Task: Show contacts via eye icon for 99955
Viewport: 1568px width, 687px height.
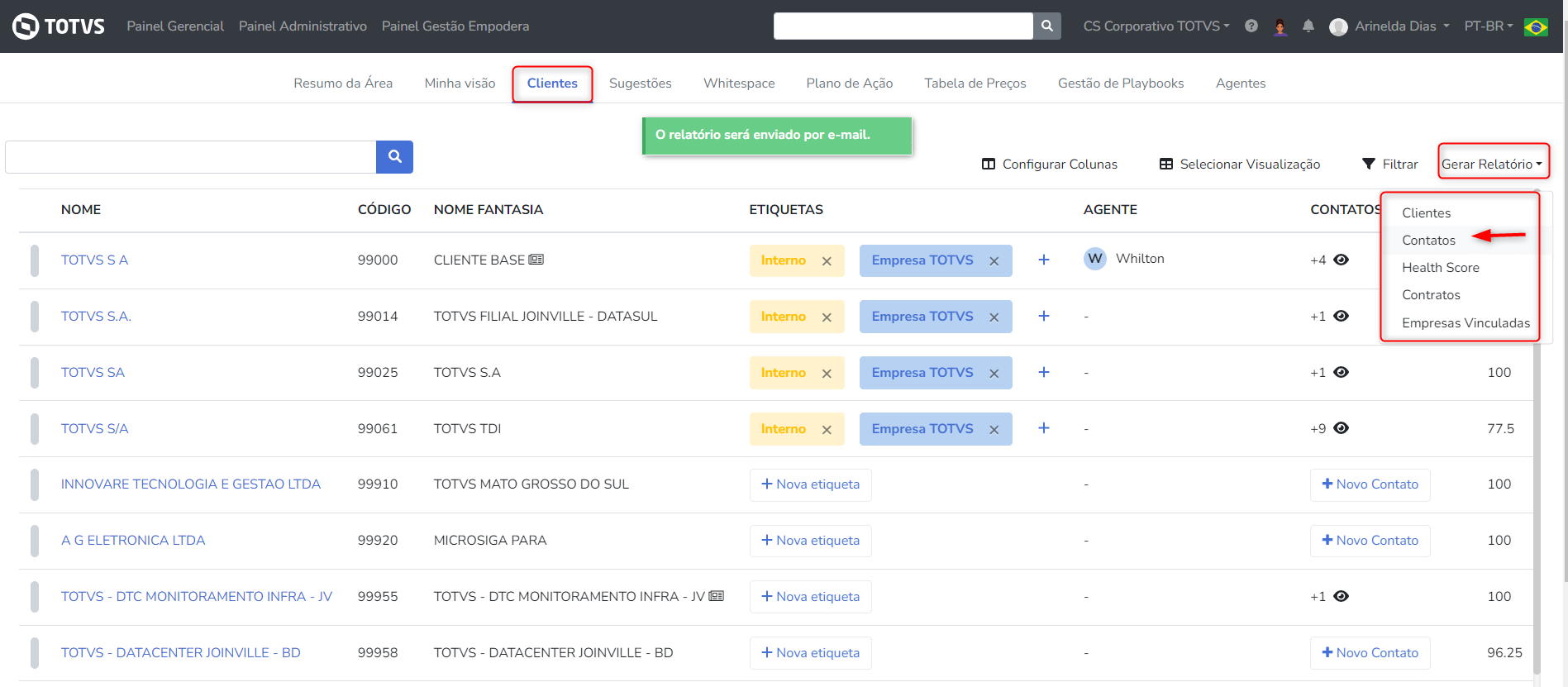Action: click(x=1342, y=596)
